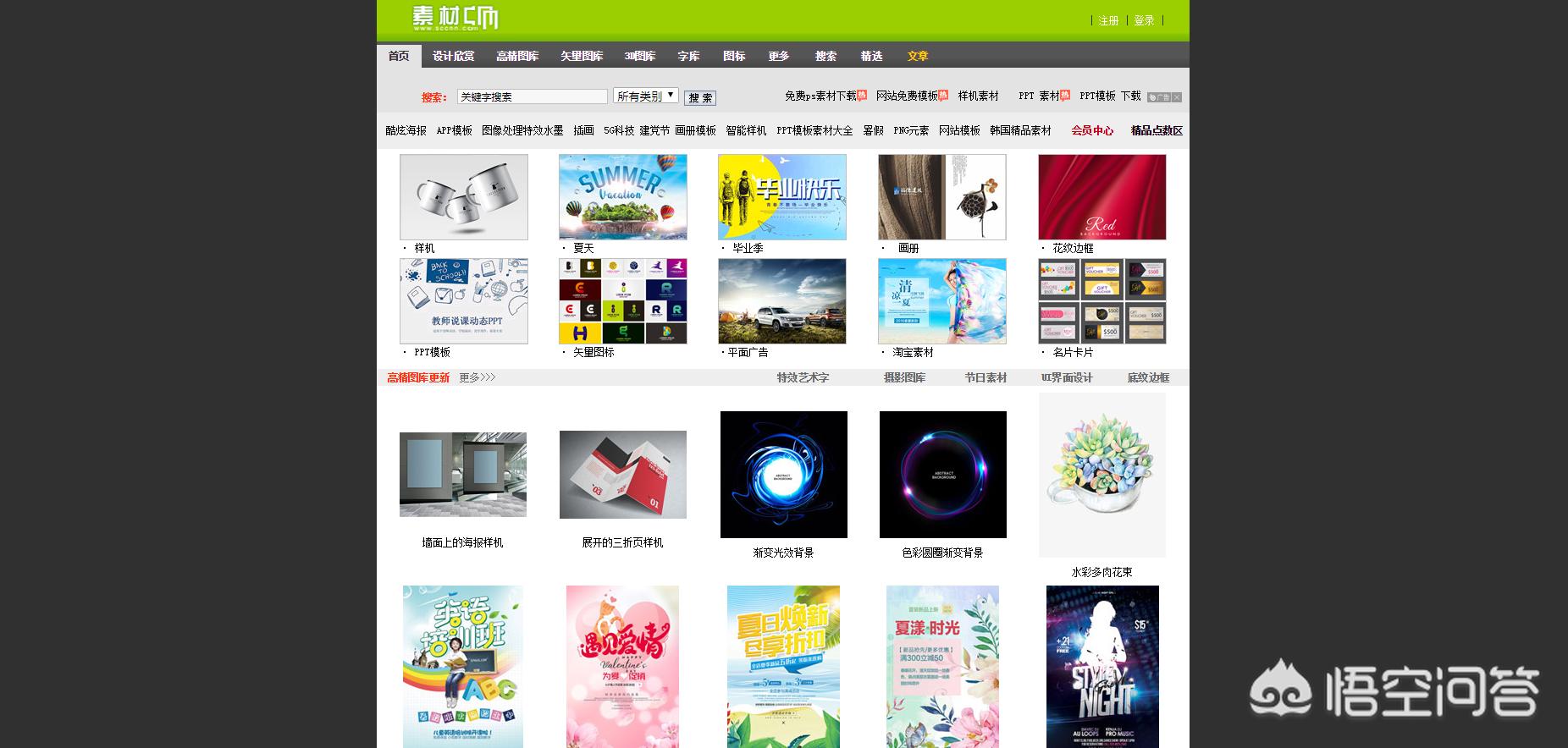Open the 平面广告 car thumbnail
This screenshot has width=1568, height=748.
pos(782,301)
